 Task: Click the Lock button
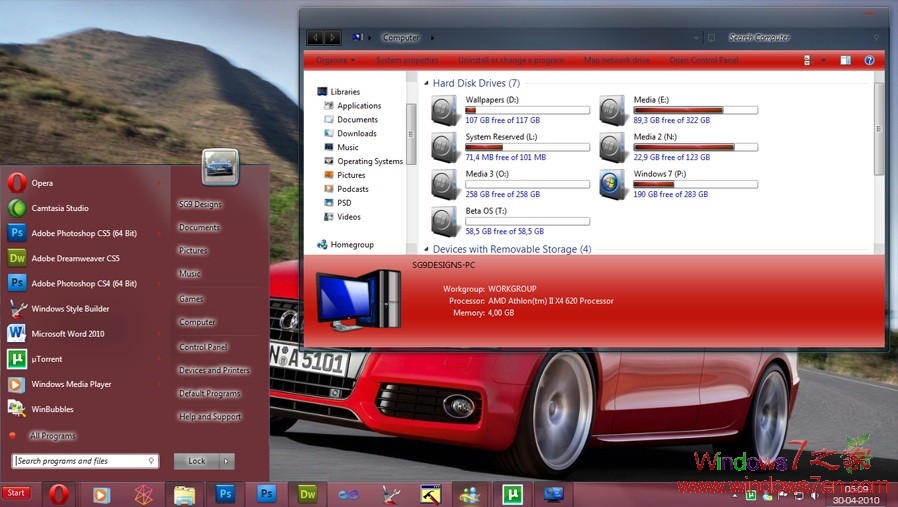coord(196,461)
